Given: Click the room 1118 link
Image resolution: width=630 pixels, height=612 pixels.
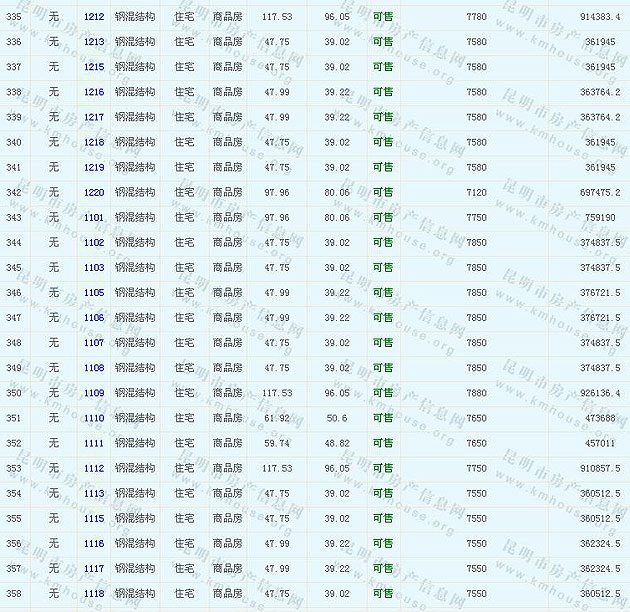Looking at the screenshot, I should pyautogui.click(x=94, y=593).
